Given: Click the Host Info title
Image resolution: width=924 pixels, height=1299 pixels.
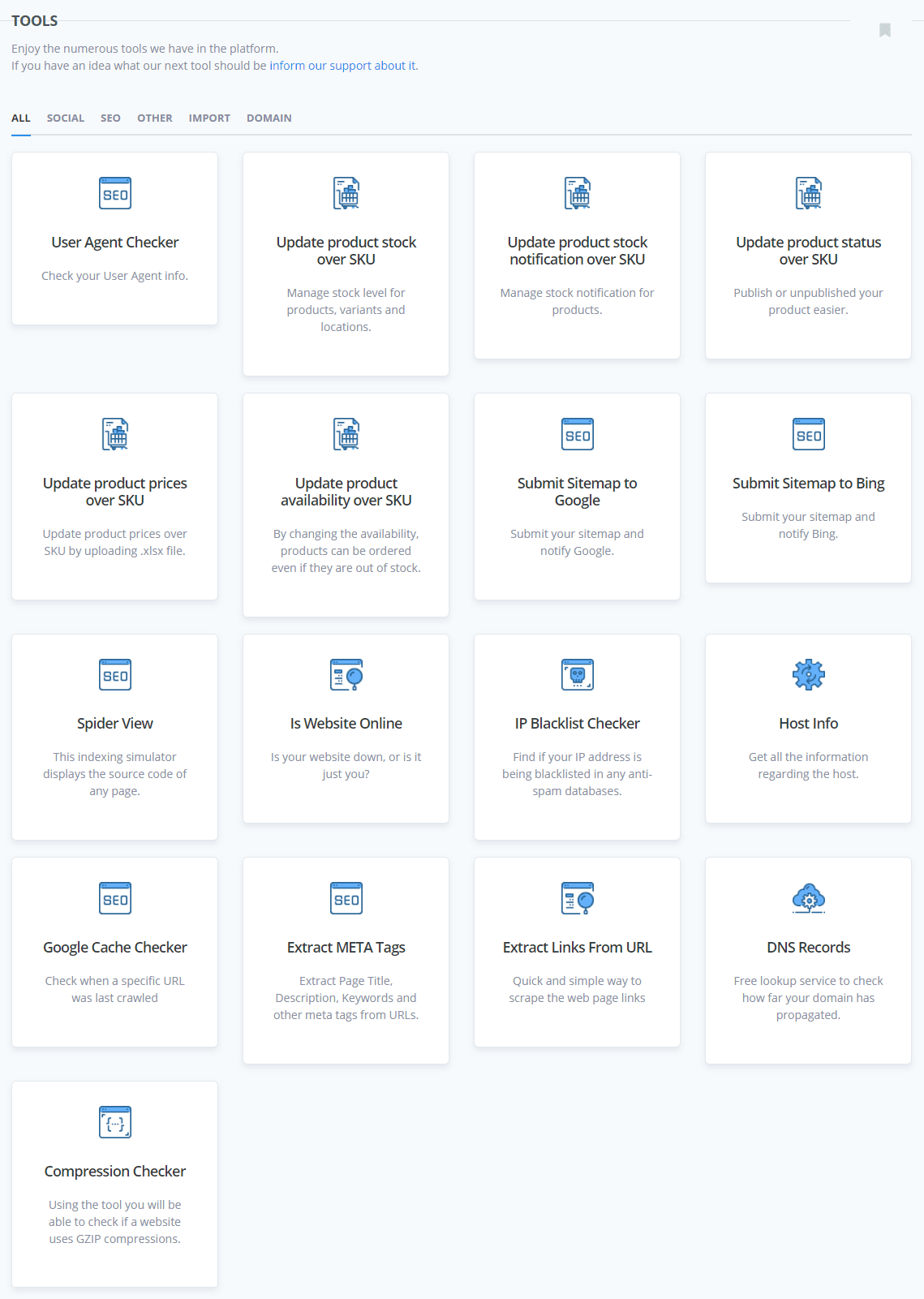Looking at the screenshot, I should pyautogui.click(x=809, y=724).
